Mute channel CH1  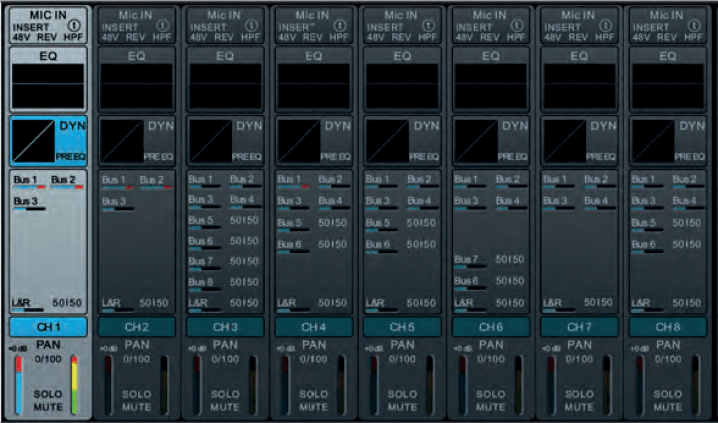48,406
